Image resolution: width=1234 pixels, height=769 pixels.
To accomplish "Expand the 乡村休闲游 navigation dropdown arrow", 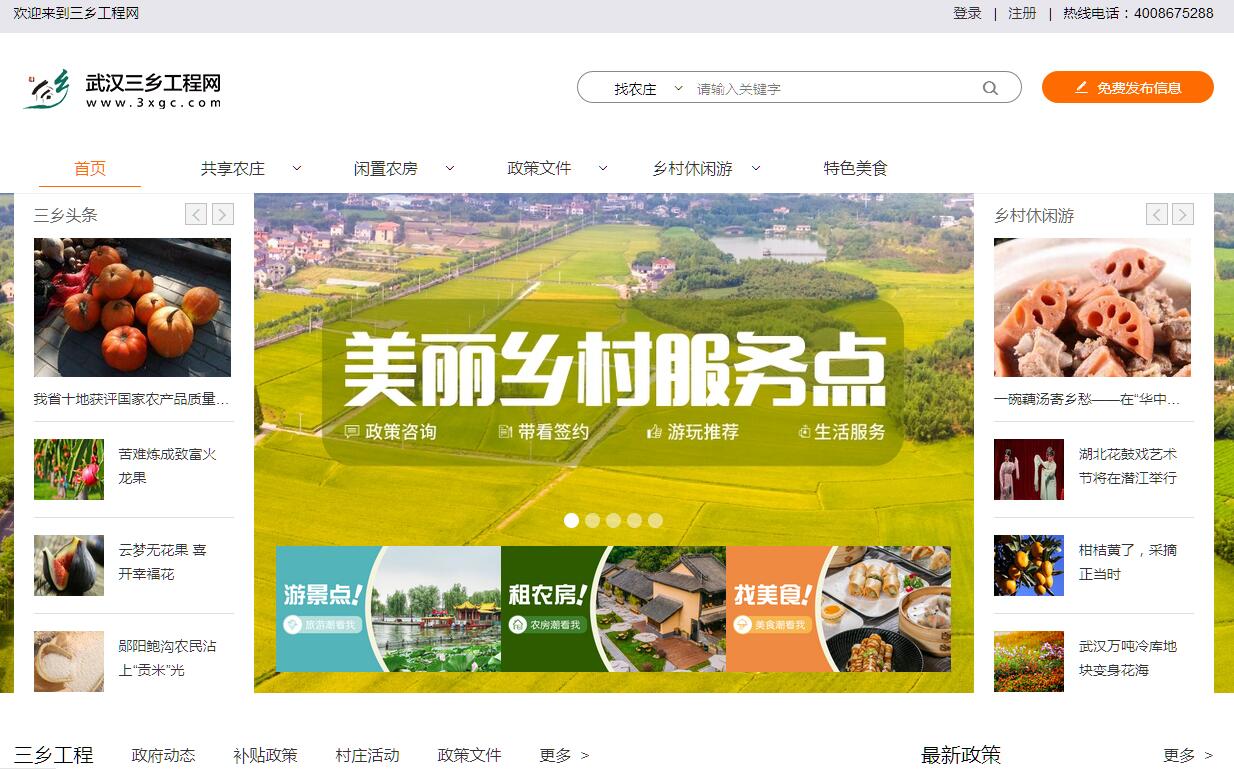I will (756, 168).
